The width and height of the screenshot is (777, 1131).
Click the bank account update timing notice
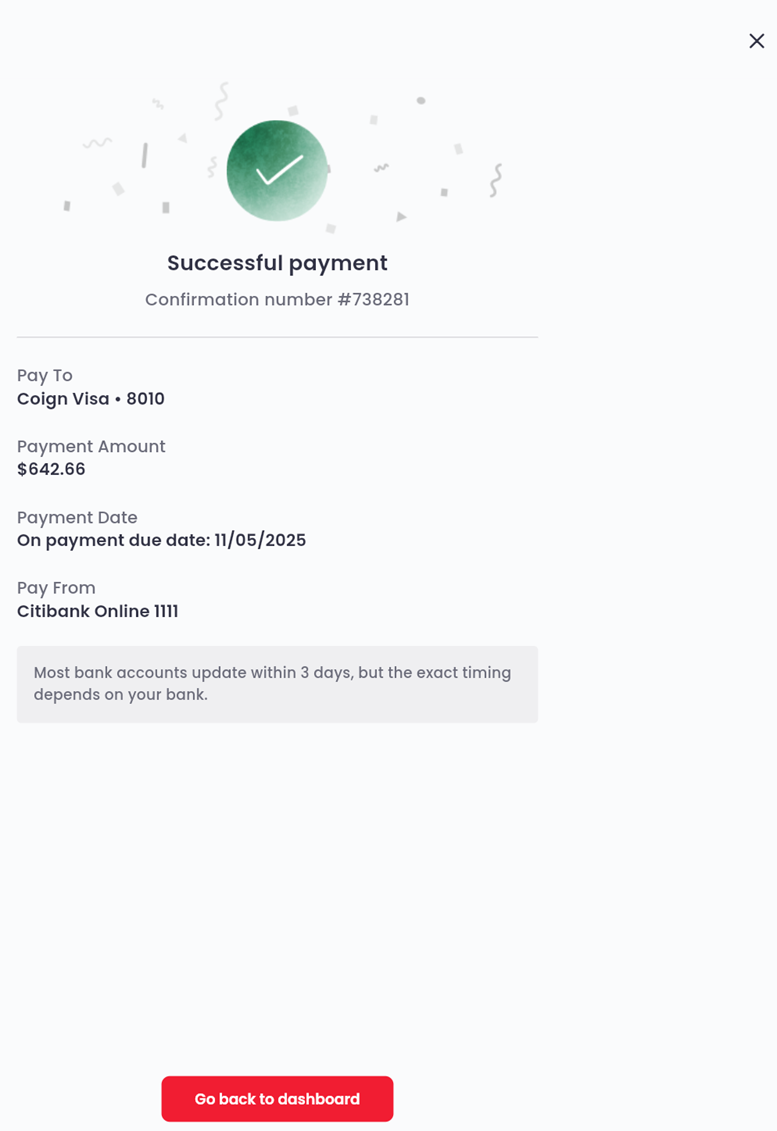click(277, 684)
